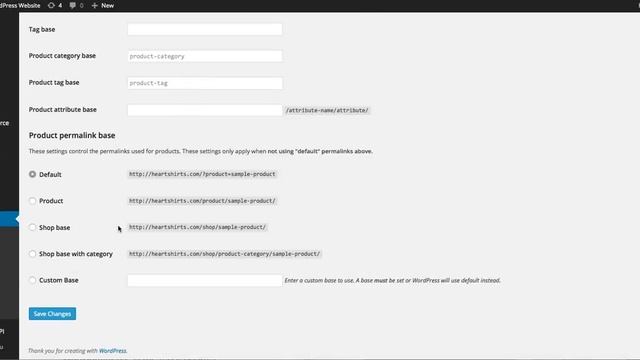Click the Default sample URL text

click(x=202, y=174)
